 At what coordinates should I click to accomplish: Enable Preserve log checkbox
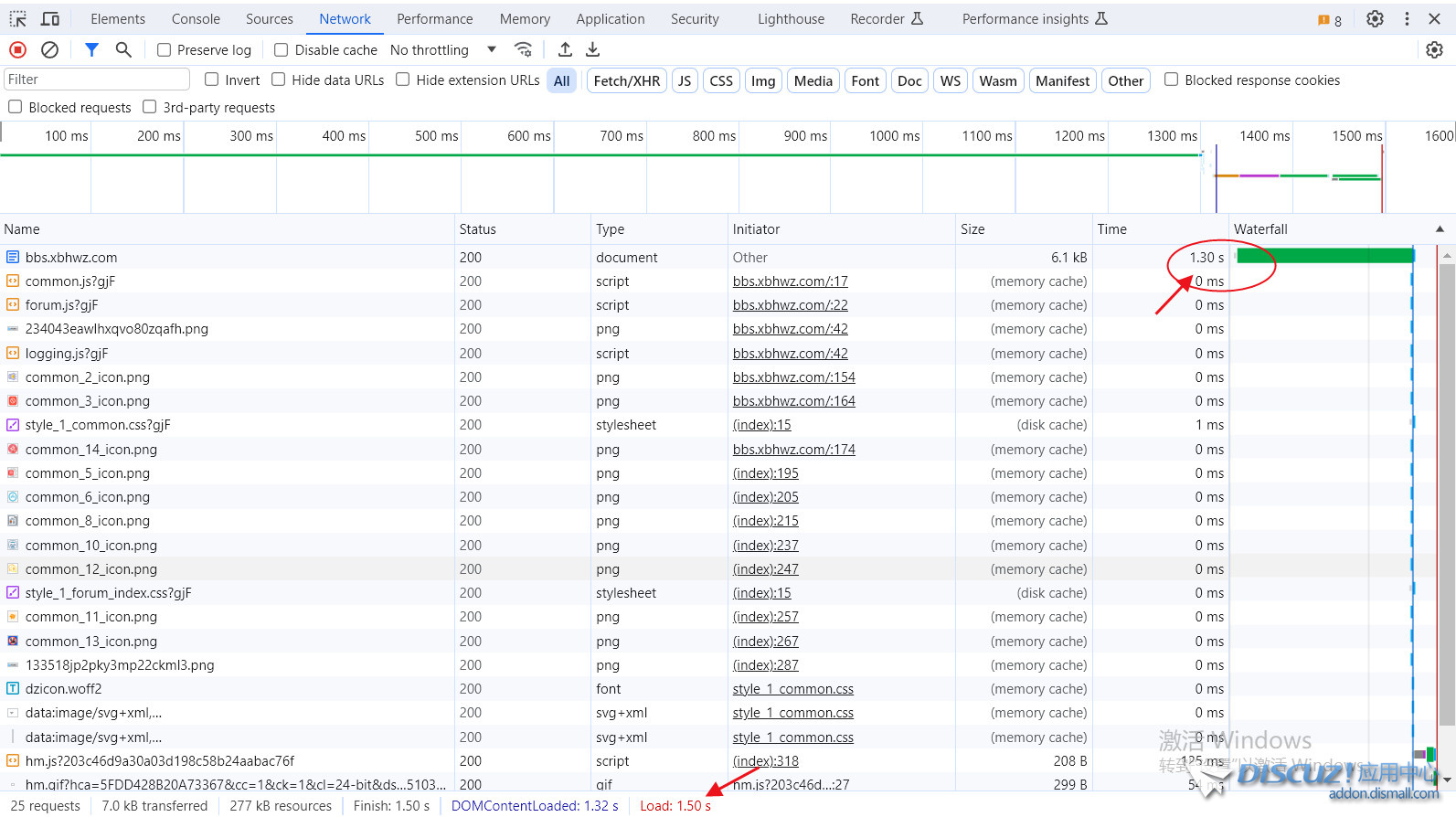[x=164, y=50]
